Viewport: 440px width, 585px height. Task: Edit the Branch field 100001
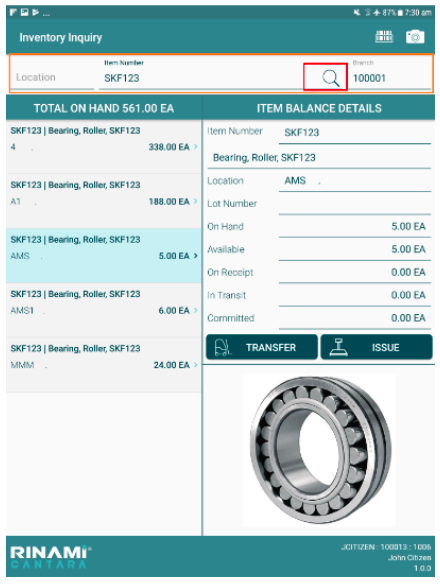(x=391, y=78)
